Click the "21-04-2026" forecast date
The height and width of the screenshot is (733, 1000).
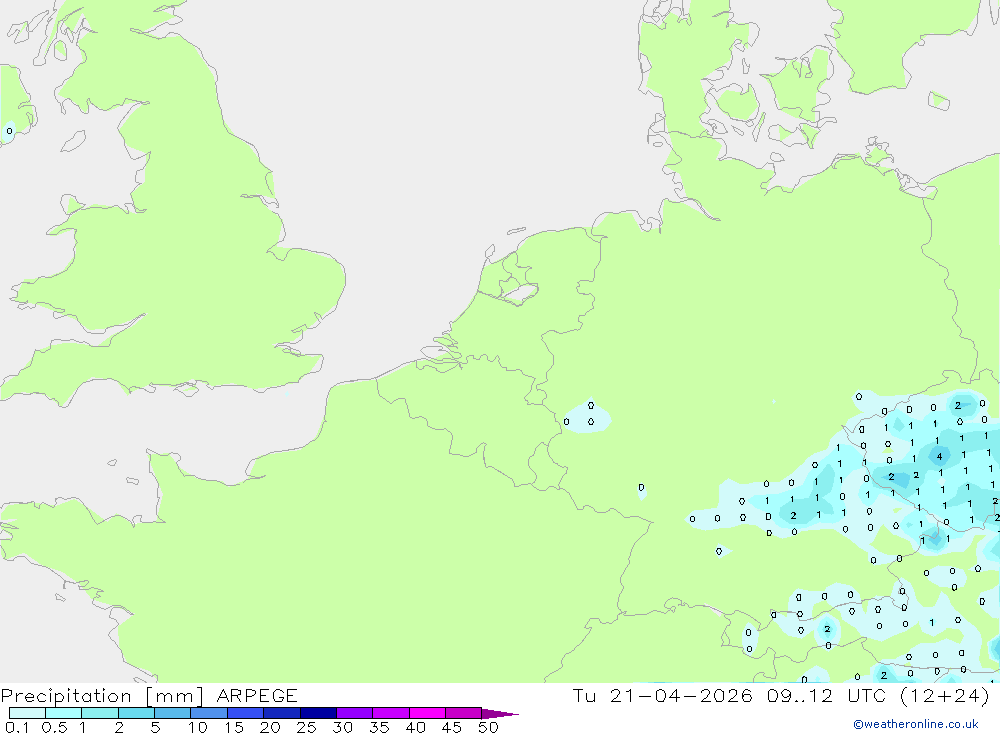681,695
